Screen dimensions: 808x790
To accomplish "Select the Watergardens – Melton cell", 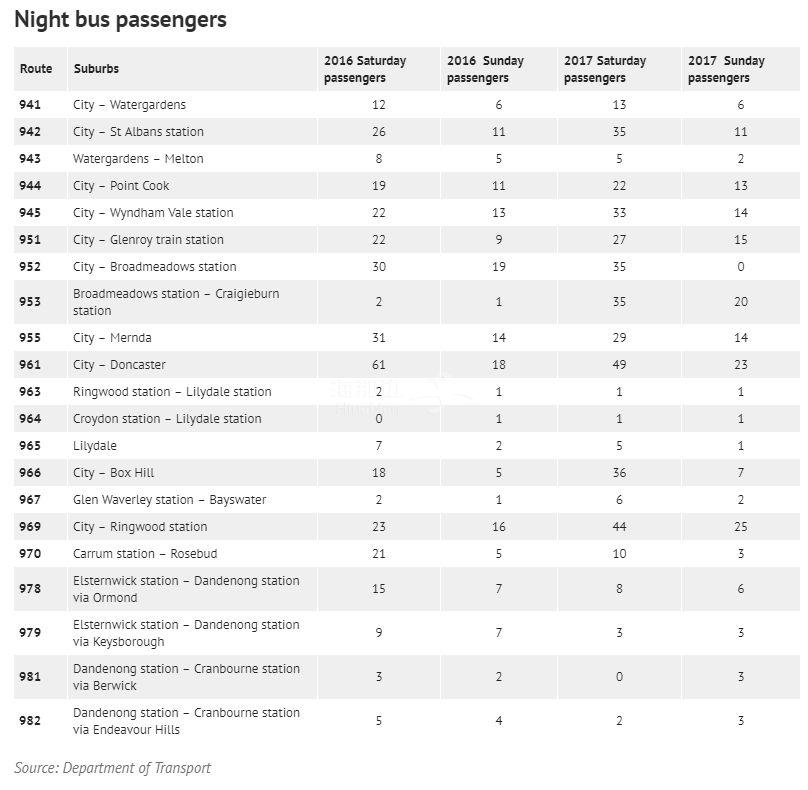I will 138,159.
